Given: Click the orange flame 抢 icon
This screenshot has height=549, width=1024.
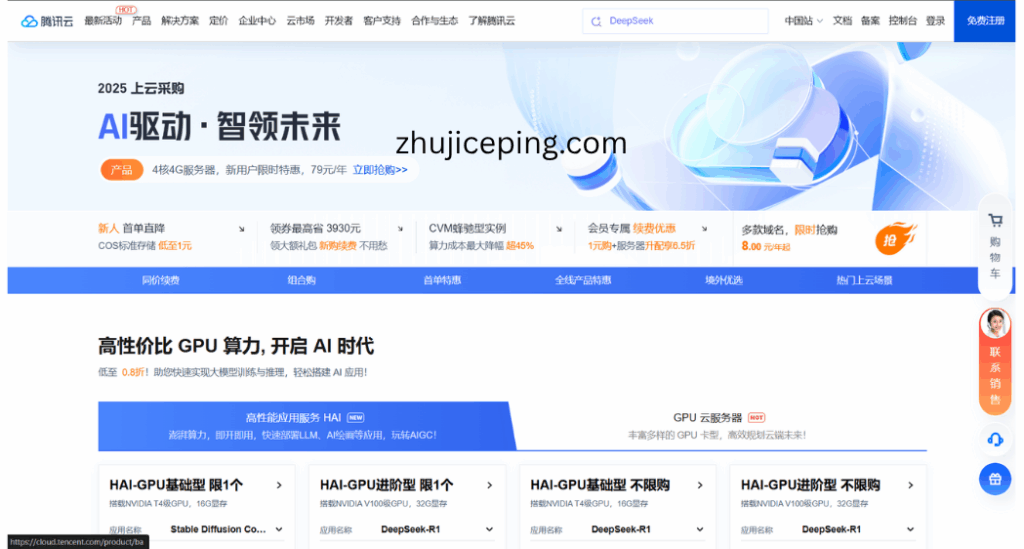Looking at the screenshot, I should tap(895, 238).
